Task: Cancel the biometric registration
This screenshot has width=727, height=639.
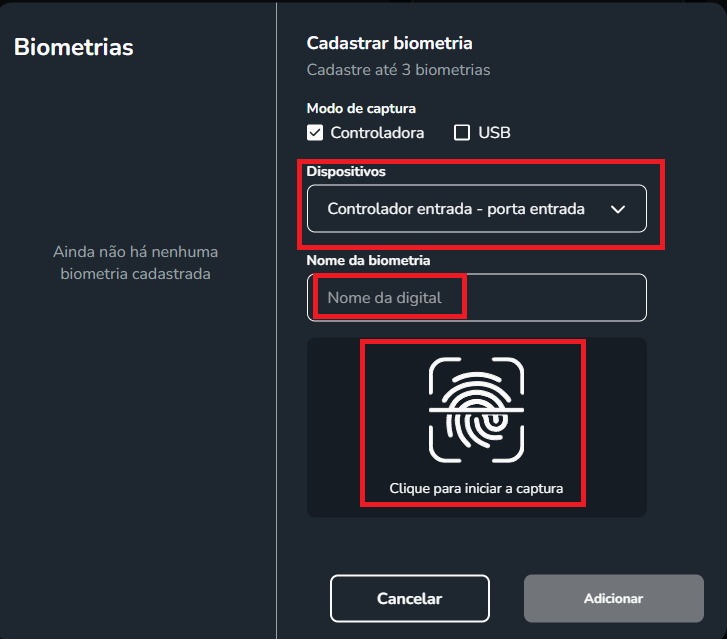Action: tap(410, 598)
